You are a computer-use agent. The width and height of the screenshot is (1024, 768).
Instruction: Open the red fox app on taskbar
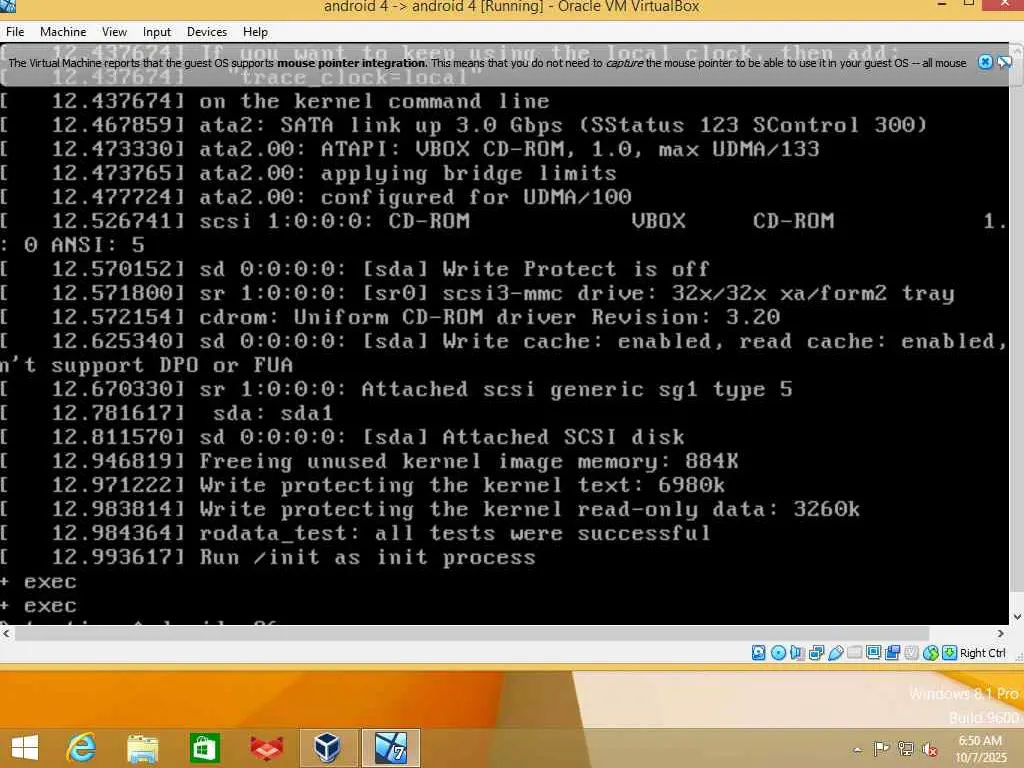tap(266, 748)
